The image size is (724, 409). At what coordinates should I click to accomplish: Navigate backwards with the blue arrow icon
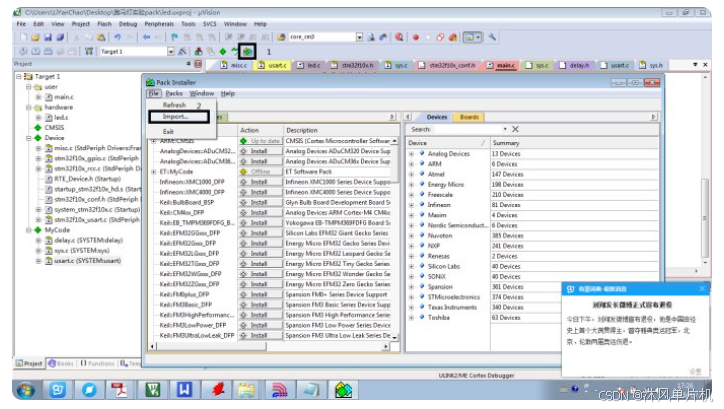(x=146, y=37)
